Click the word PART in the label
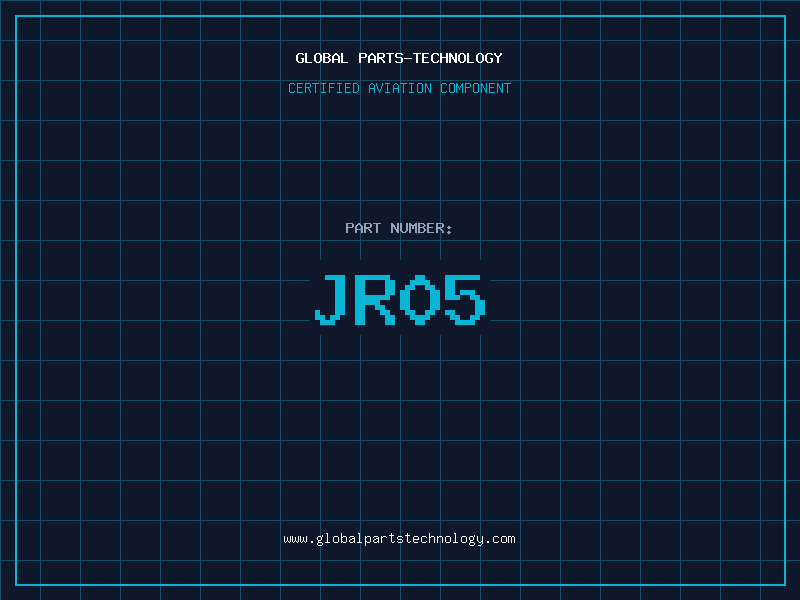The width and height of the screenshot is (800, 600). click(x=363, y=228)
